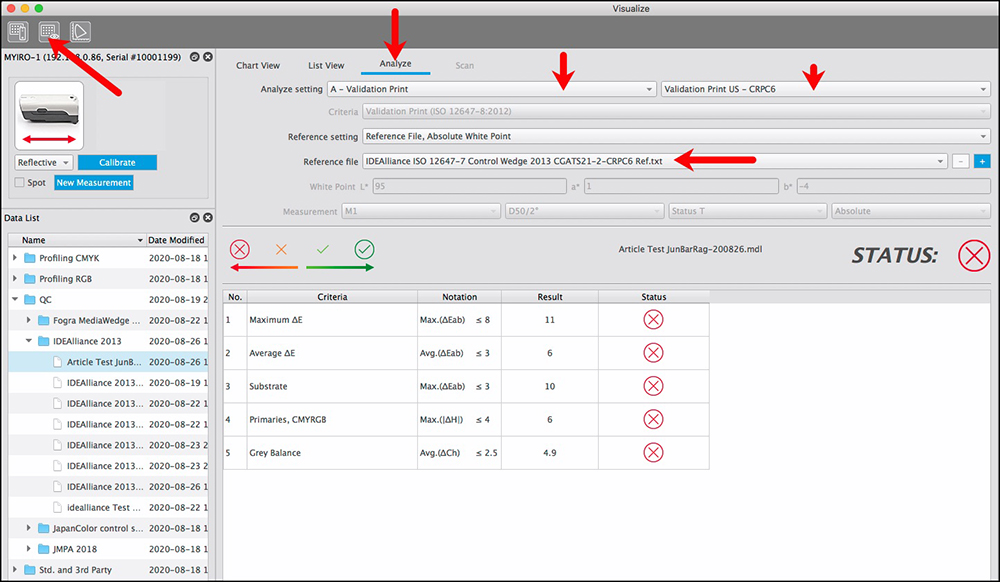Click the plus button beside Reference file

click(x=981, y=161)
